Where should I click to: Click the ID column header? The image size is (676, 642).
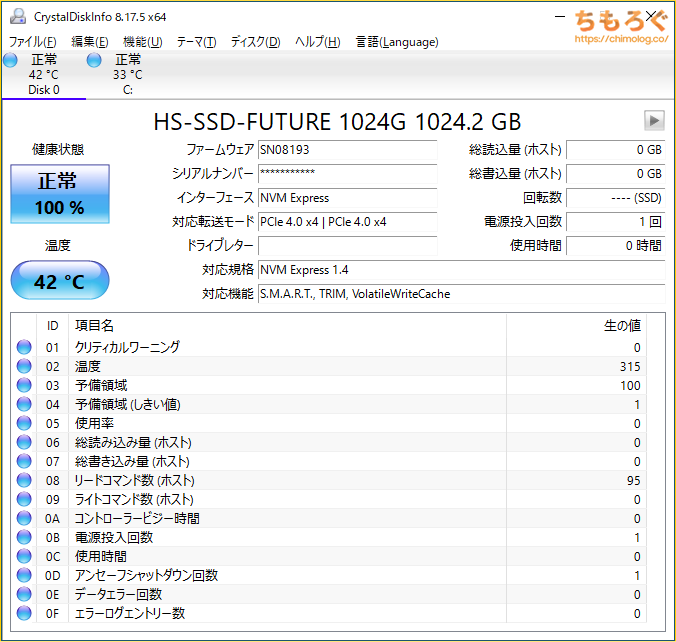(53, 326)
